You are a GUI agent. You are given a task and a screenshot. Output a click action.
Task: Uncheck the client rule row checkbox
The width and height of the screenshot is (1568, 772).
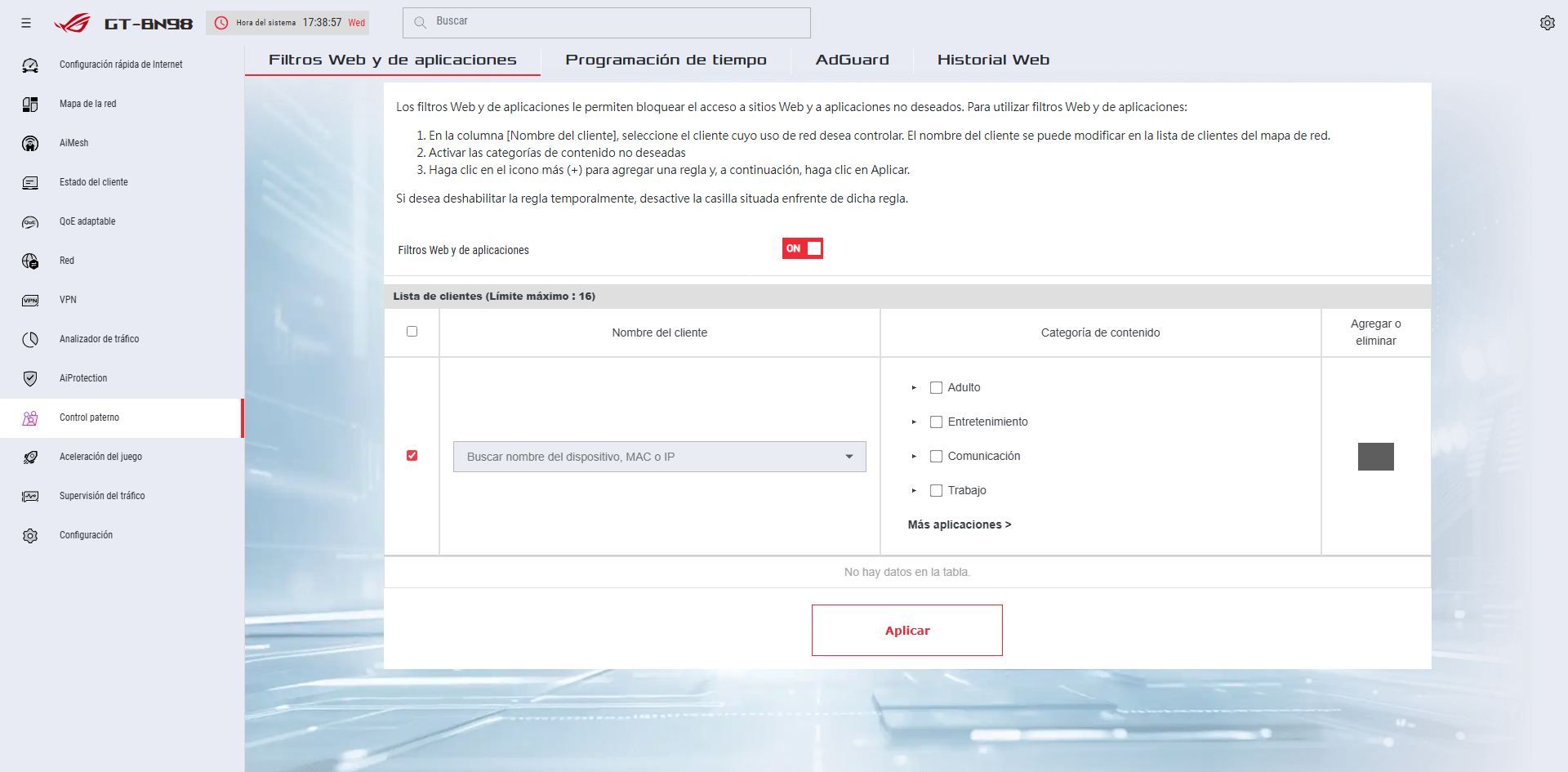click(412, 456)
